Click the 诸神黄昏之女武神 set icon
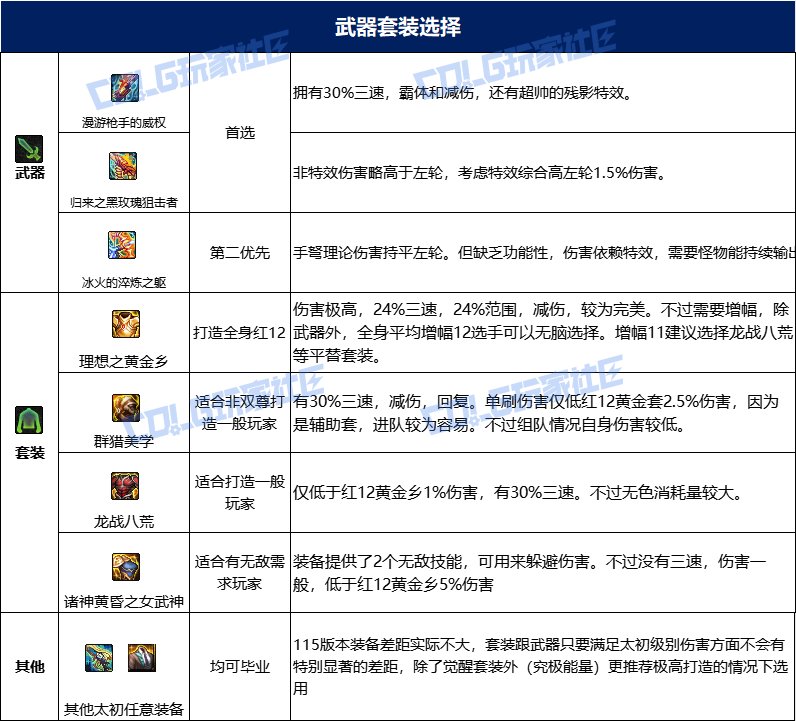Screen dimensions: 796x721 point(124,566)
